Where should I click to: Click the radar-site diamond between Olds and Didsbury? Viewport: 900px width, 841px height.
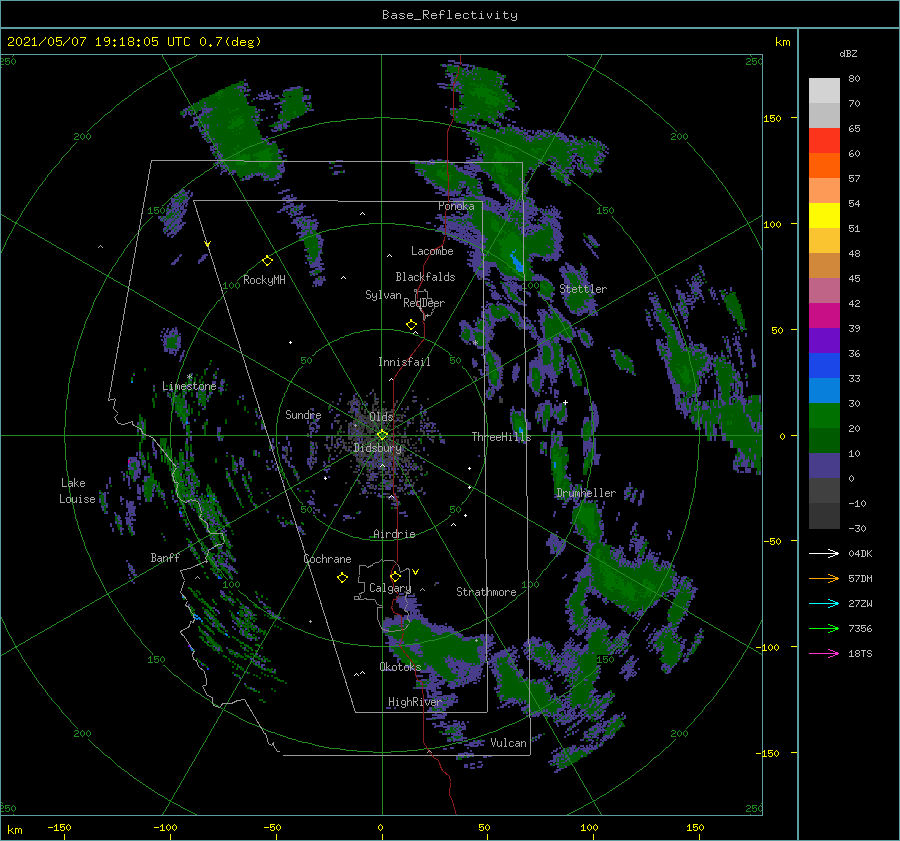pos(382,435)
